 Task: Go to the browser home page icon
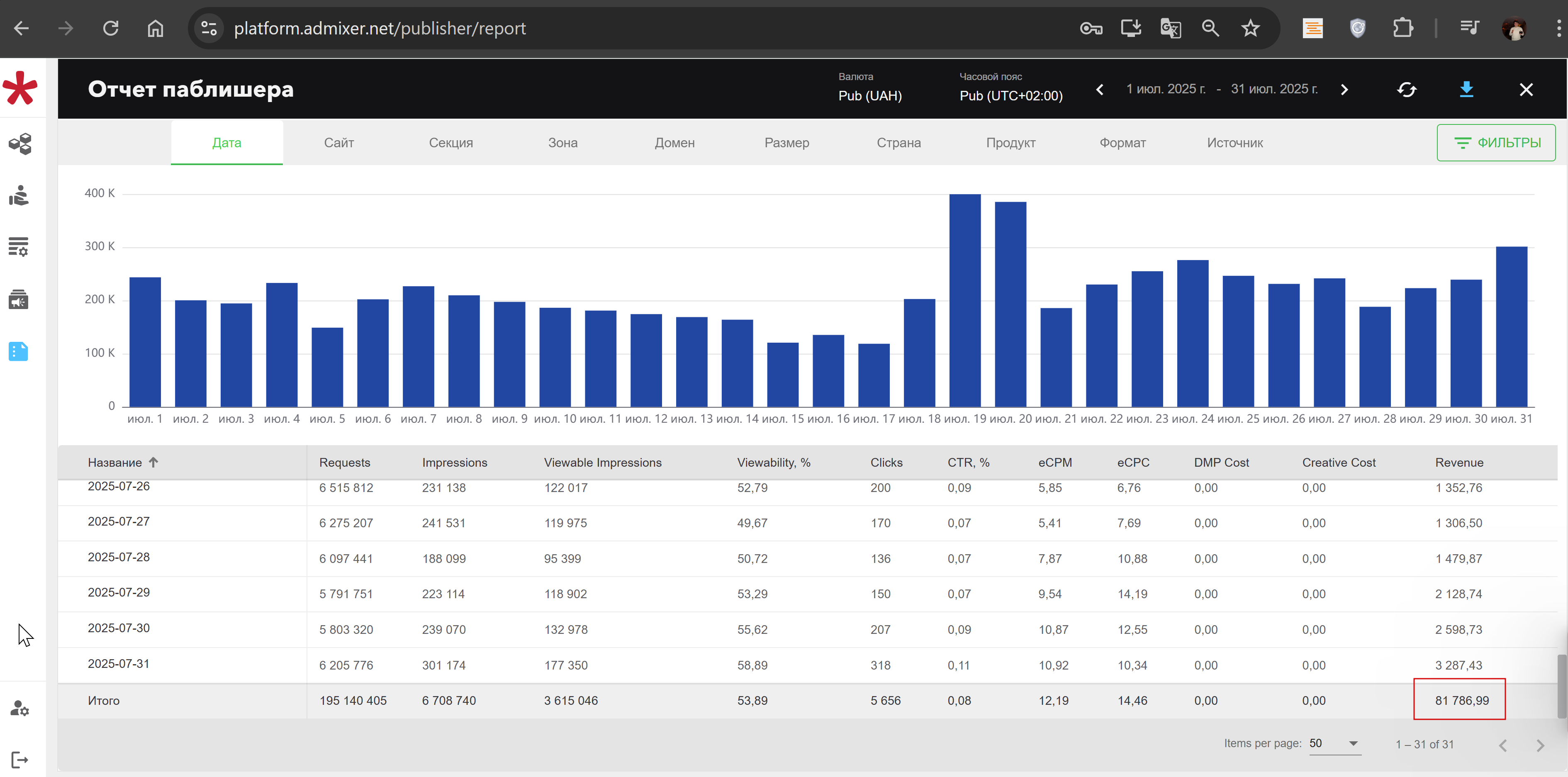coord(155,28)
